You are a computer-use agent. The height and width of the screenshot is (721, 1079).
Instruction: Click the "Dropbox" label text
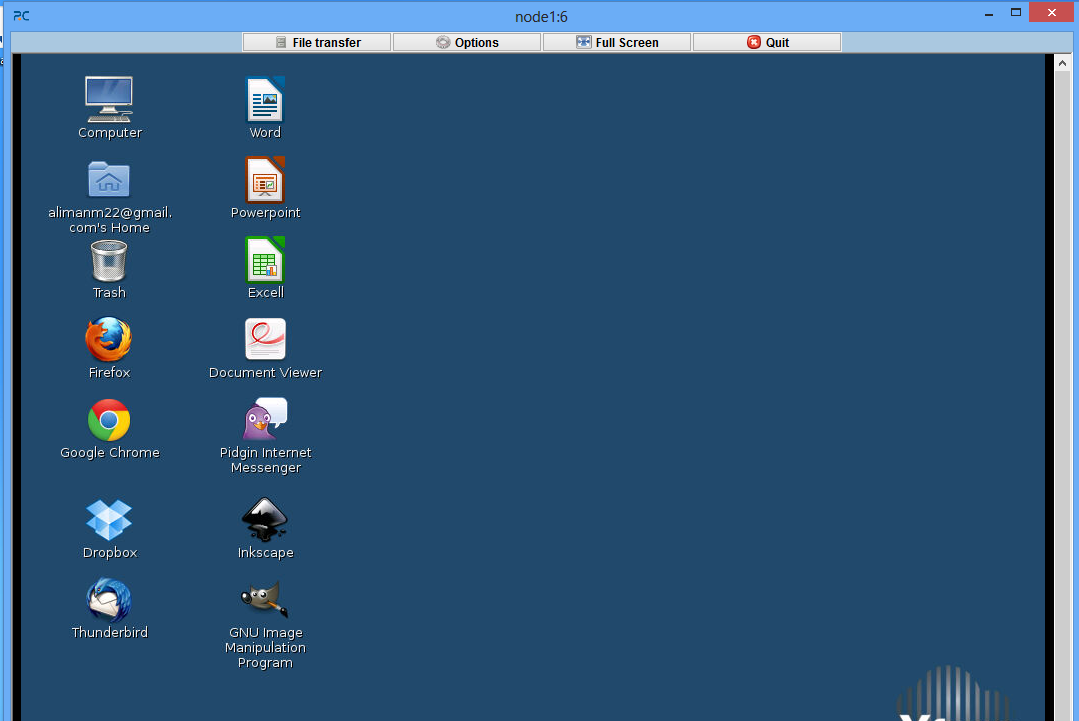click(x=109, y=552)
